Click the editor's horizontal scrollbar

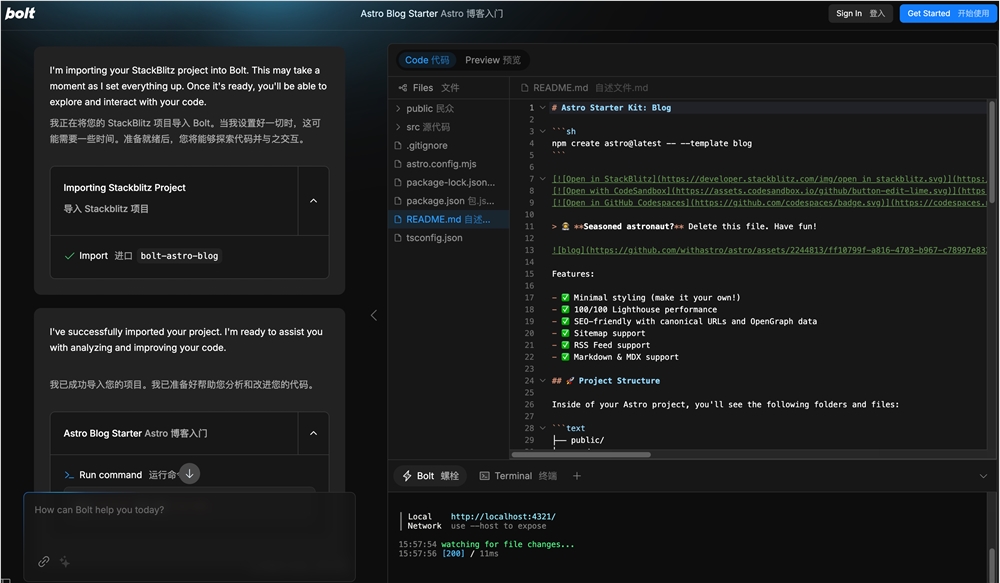[x=581, y=455]
